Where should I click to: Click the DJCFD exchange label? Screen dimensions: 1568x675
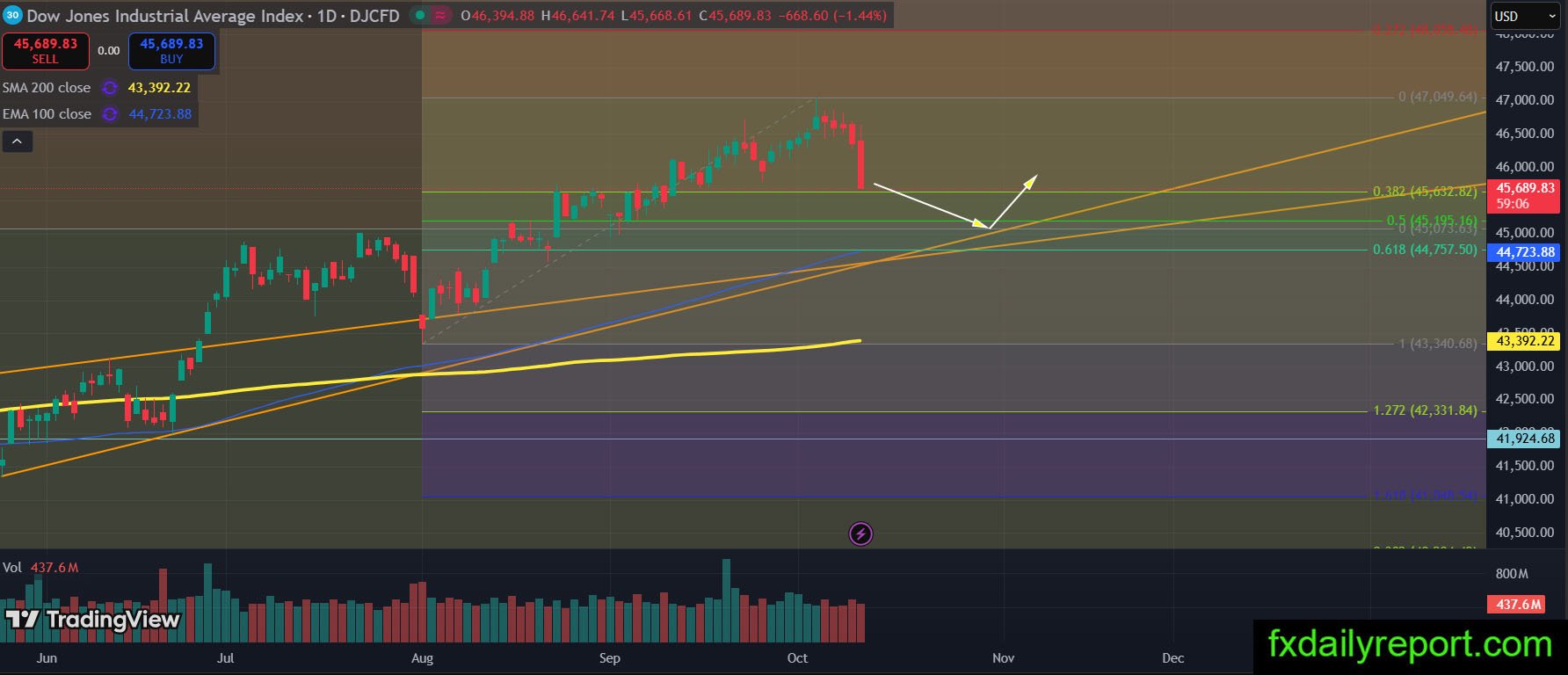point(375,16)
